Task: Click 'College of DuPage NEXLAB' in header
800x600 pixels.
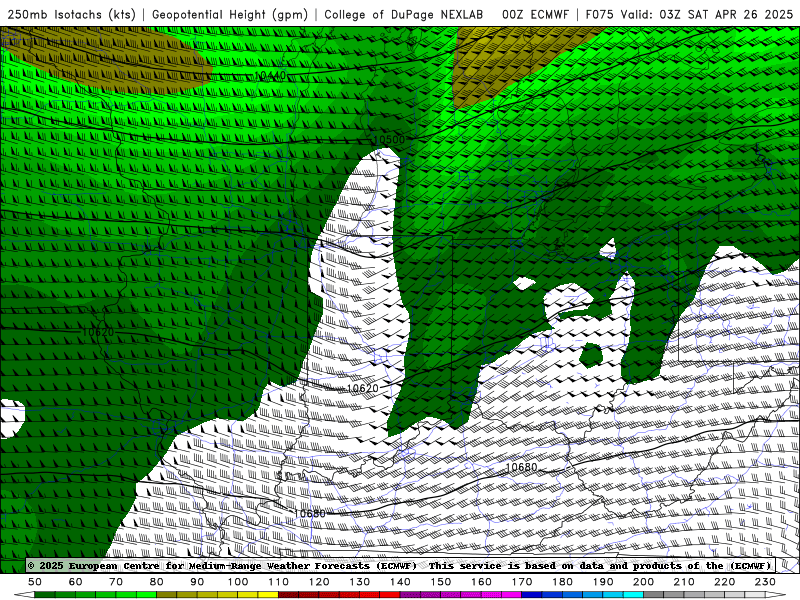Action: point(404,14)
